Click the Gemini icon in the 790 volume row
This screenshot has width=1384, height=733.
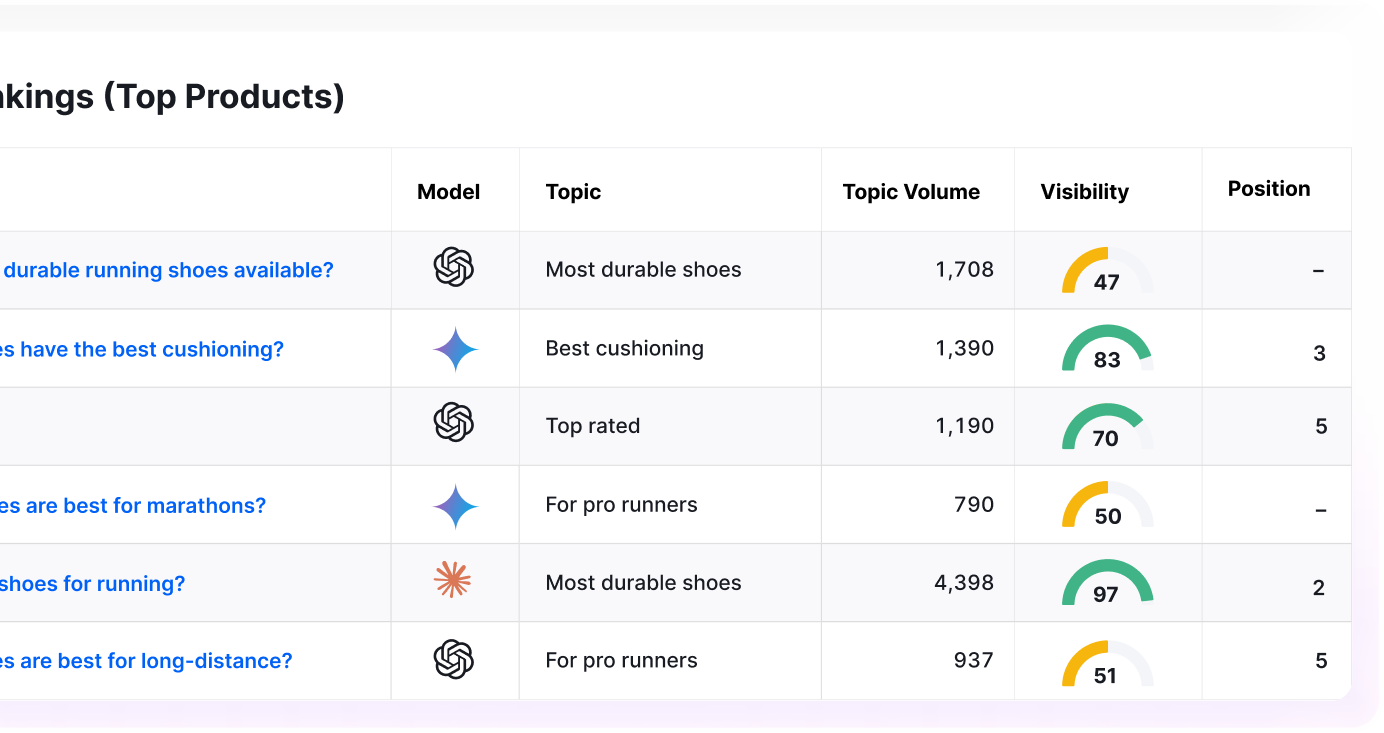tap(455, 506)
